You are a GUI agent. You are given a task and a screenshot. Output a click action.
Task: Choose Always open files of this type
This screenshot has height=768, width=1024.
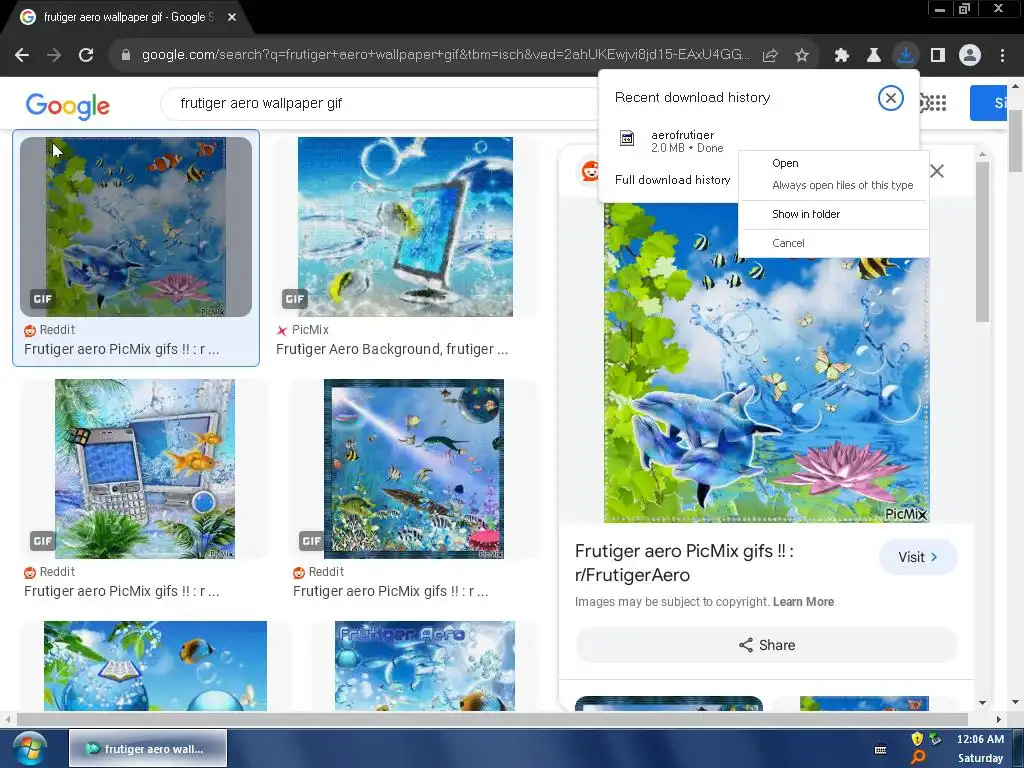[x=842, y=185]
